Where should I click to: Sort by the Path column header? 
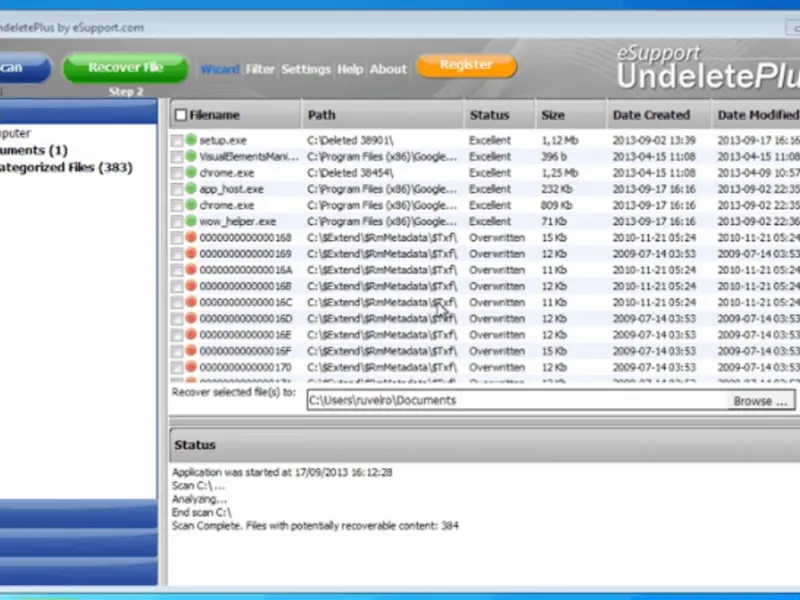coord(383,115)
